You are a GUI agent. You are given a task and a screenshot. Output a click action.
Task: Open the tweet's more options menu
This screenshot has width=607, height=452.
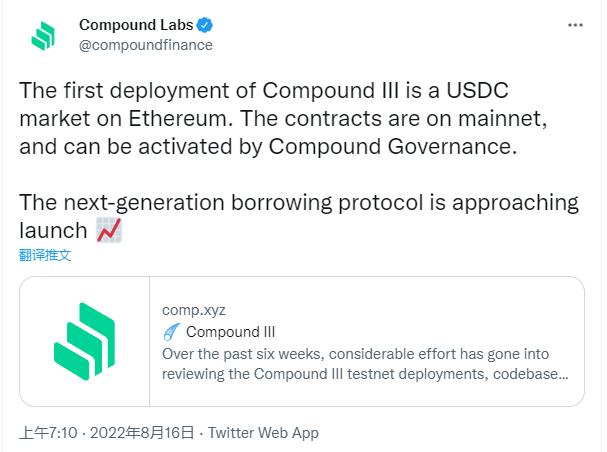click(574, 24)
